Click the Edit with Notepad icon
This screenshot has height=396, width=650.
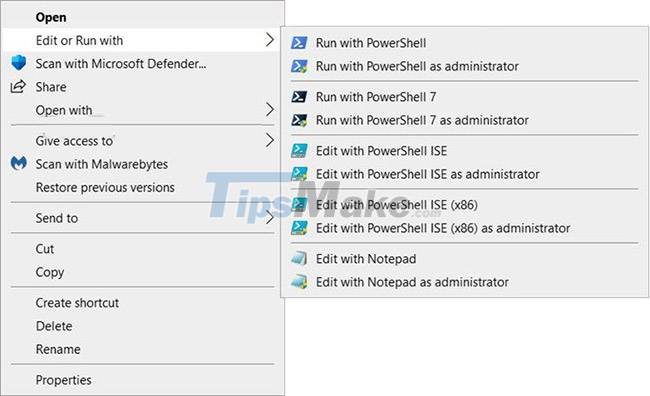pyautogui.click(x=299, y=259)
